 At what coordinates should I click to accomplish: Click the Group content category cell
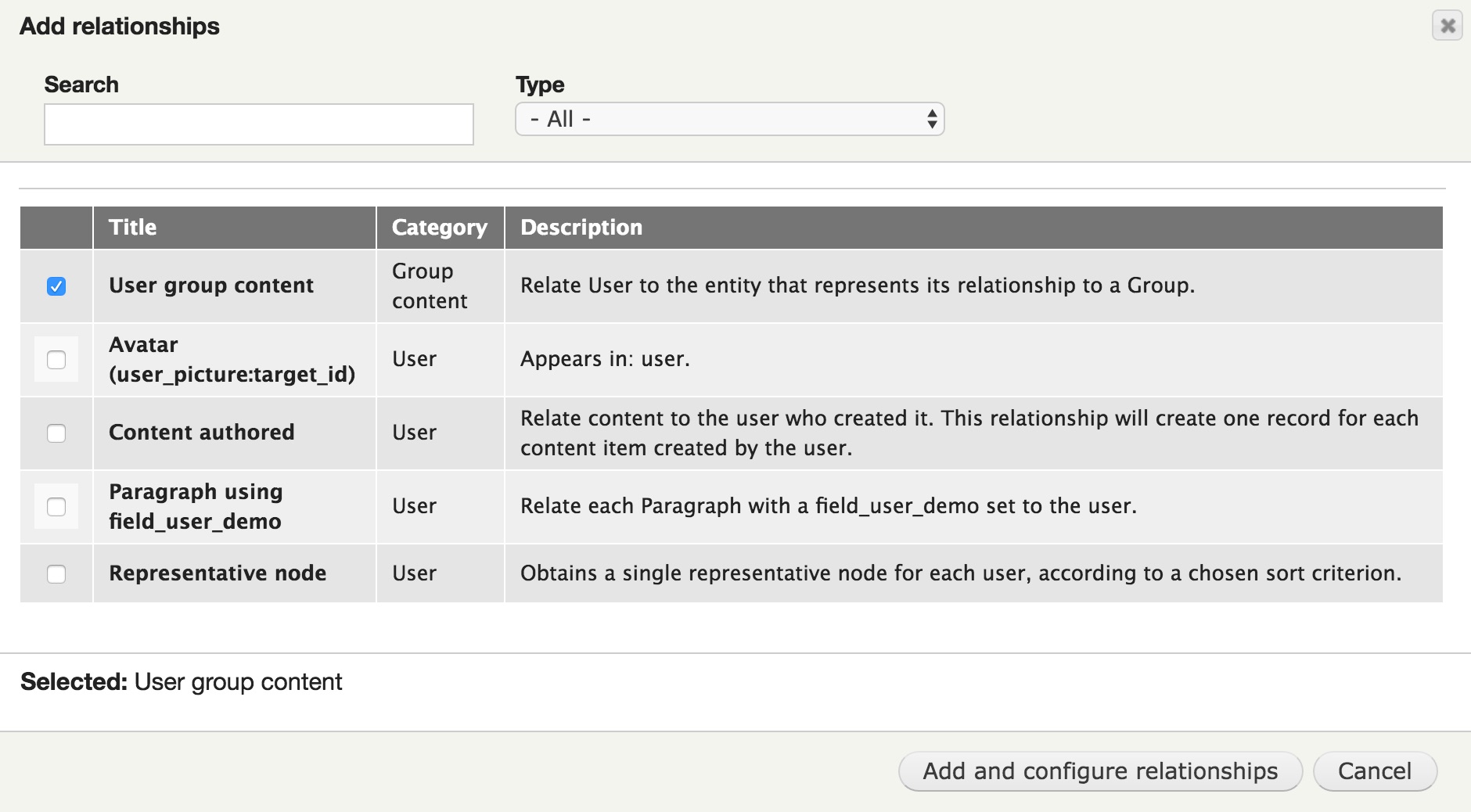pyautogui.click(x=430, y=286)
